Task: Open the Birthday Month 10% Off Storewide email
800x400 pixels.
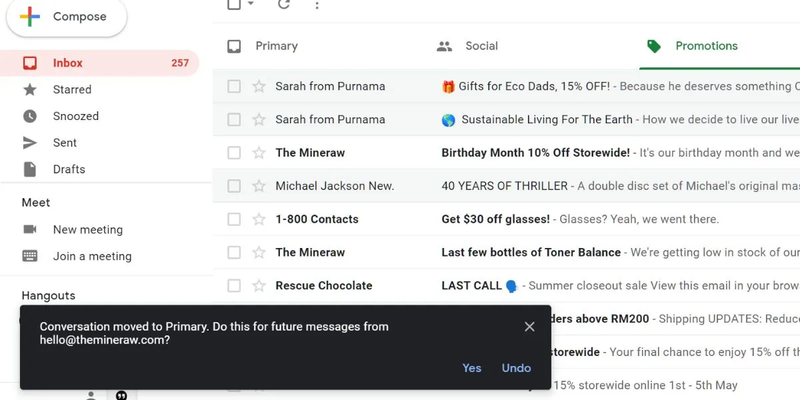Action: click(507, 153)
